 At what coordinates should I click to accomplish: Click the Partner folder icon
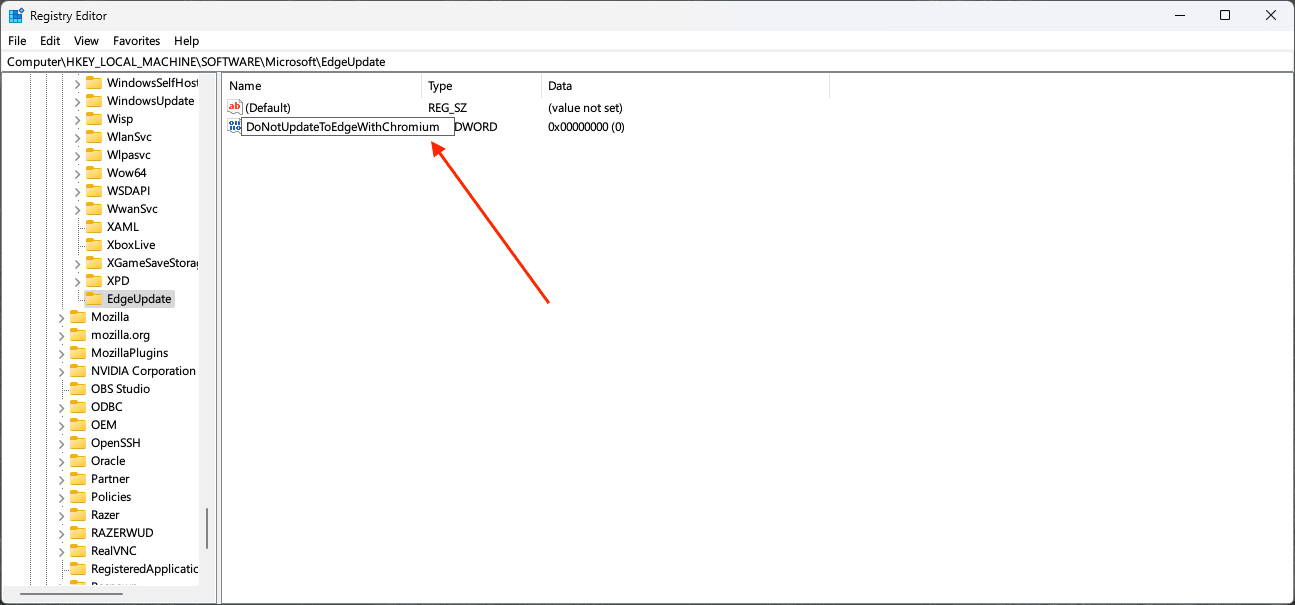pyautogui.click(x=78, y=479)
